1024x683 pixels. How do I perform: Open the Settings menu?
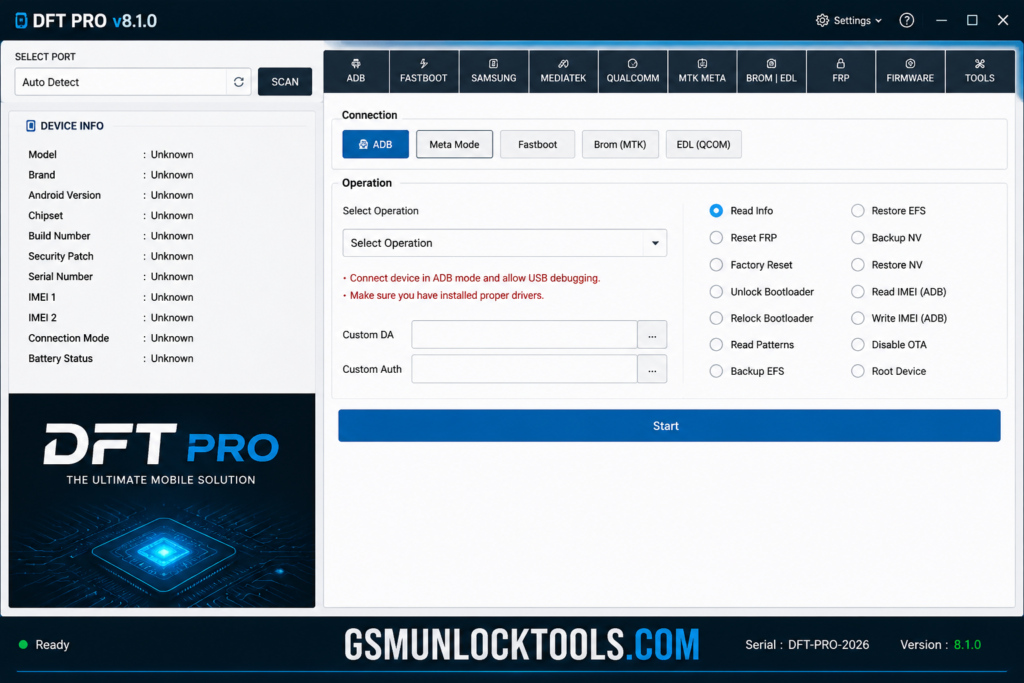[849, 20]
